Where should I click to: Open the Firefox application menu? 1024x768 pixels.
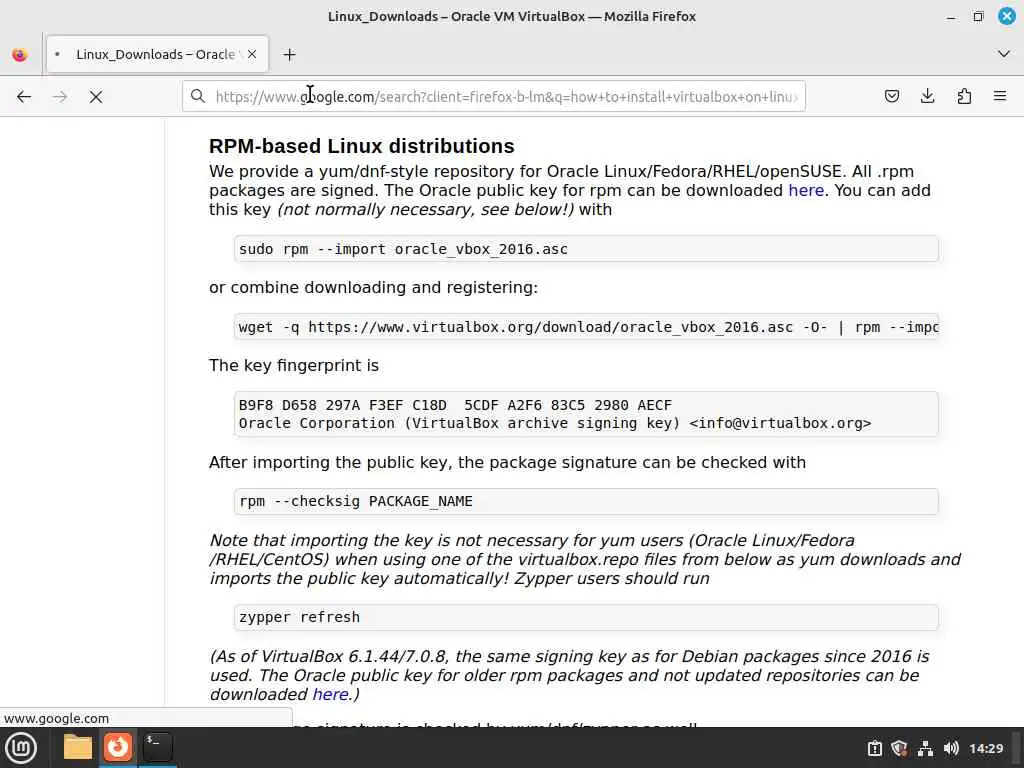pyautogui.click(x=1000, y=97)
